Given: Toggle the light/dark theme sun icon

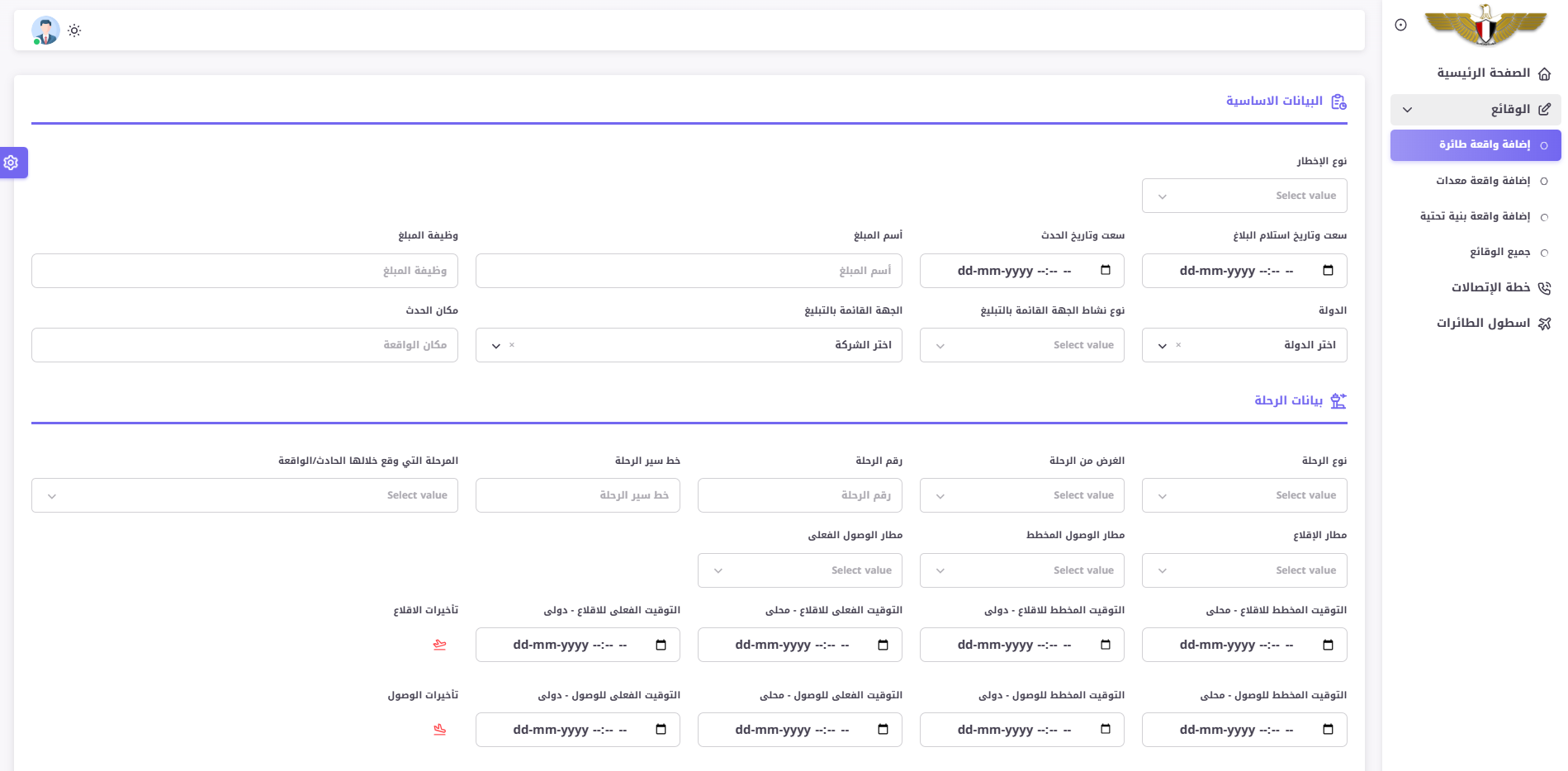Looking at the screenshot, I should (74, 31).
